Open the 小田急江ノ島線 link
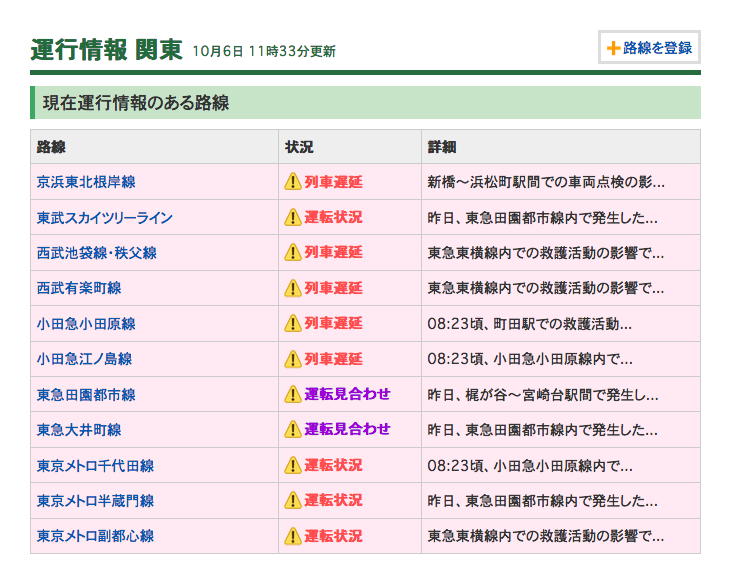The width and height of the screenshot is (731, 584). (x=84, y=359)
